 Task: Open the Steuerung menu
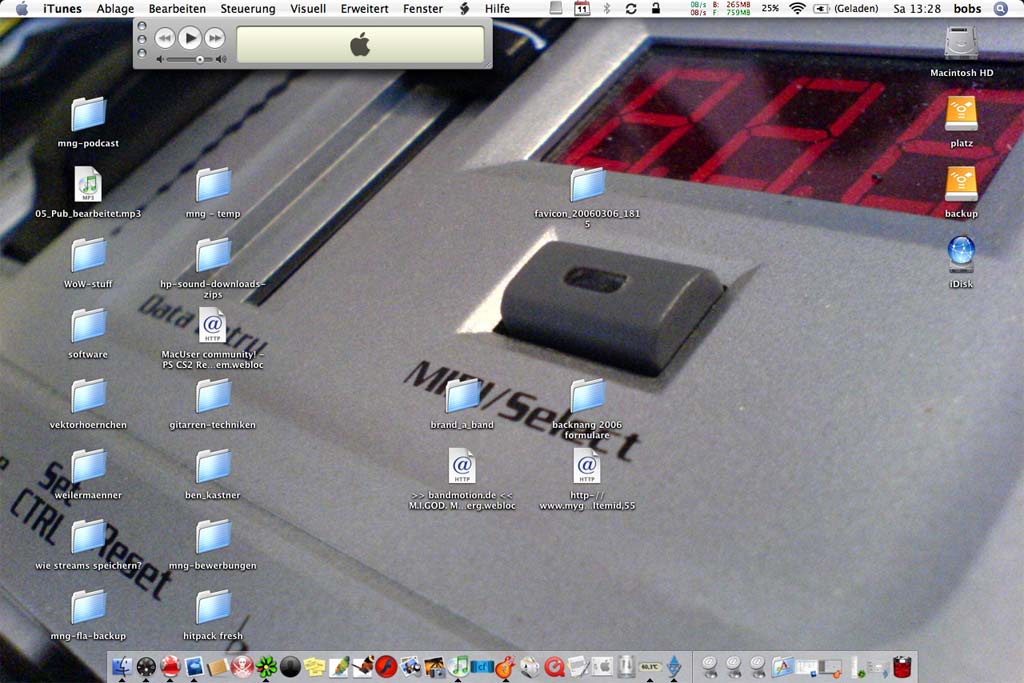pos(248,8)
